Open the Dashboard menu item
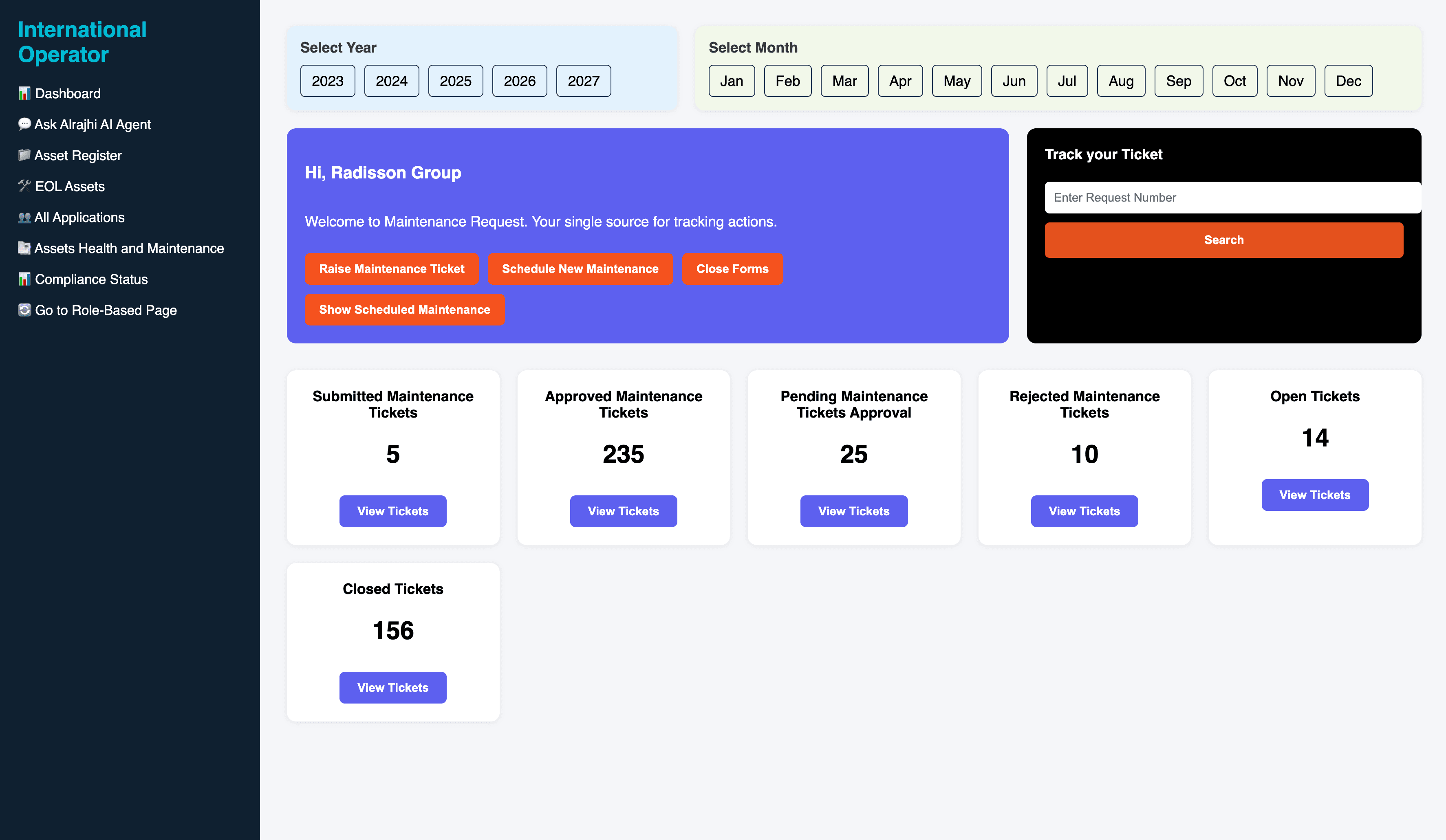The image size is (1446, 840). 59,93
